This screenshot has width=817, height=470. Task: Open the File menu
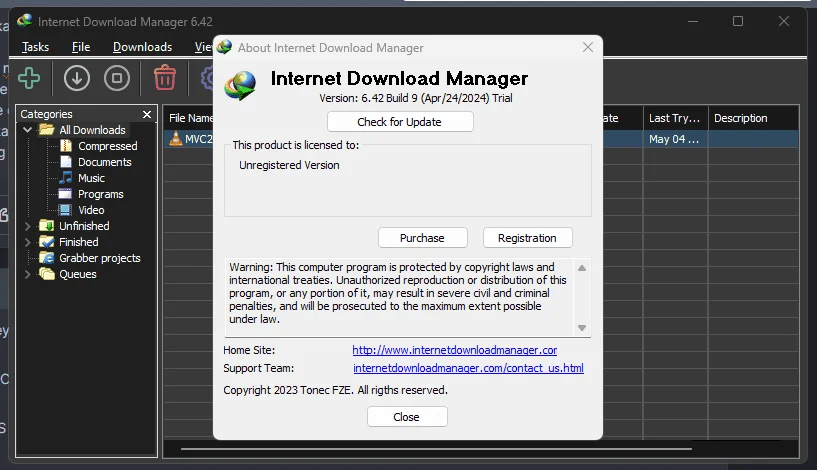(81, 47)
